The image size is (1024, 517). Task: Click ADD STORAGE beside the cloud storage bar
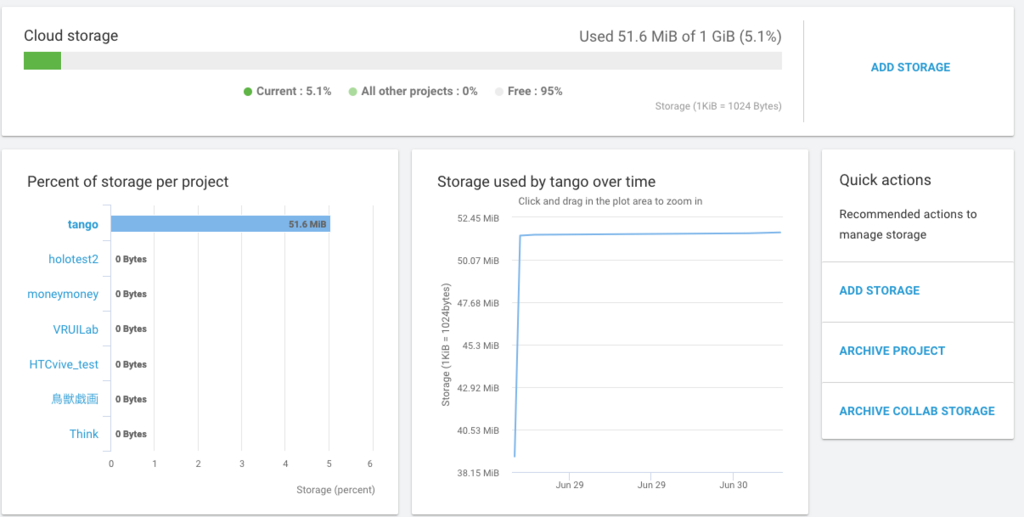click(910, 67)
